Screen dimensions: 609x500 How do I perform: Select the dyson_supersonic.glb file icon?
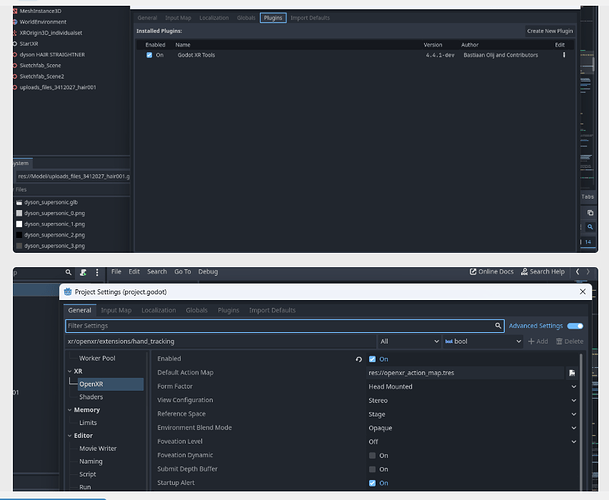(19, 202)
